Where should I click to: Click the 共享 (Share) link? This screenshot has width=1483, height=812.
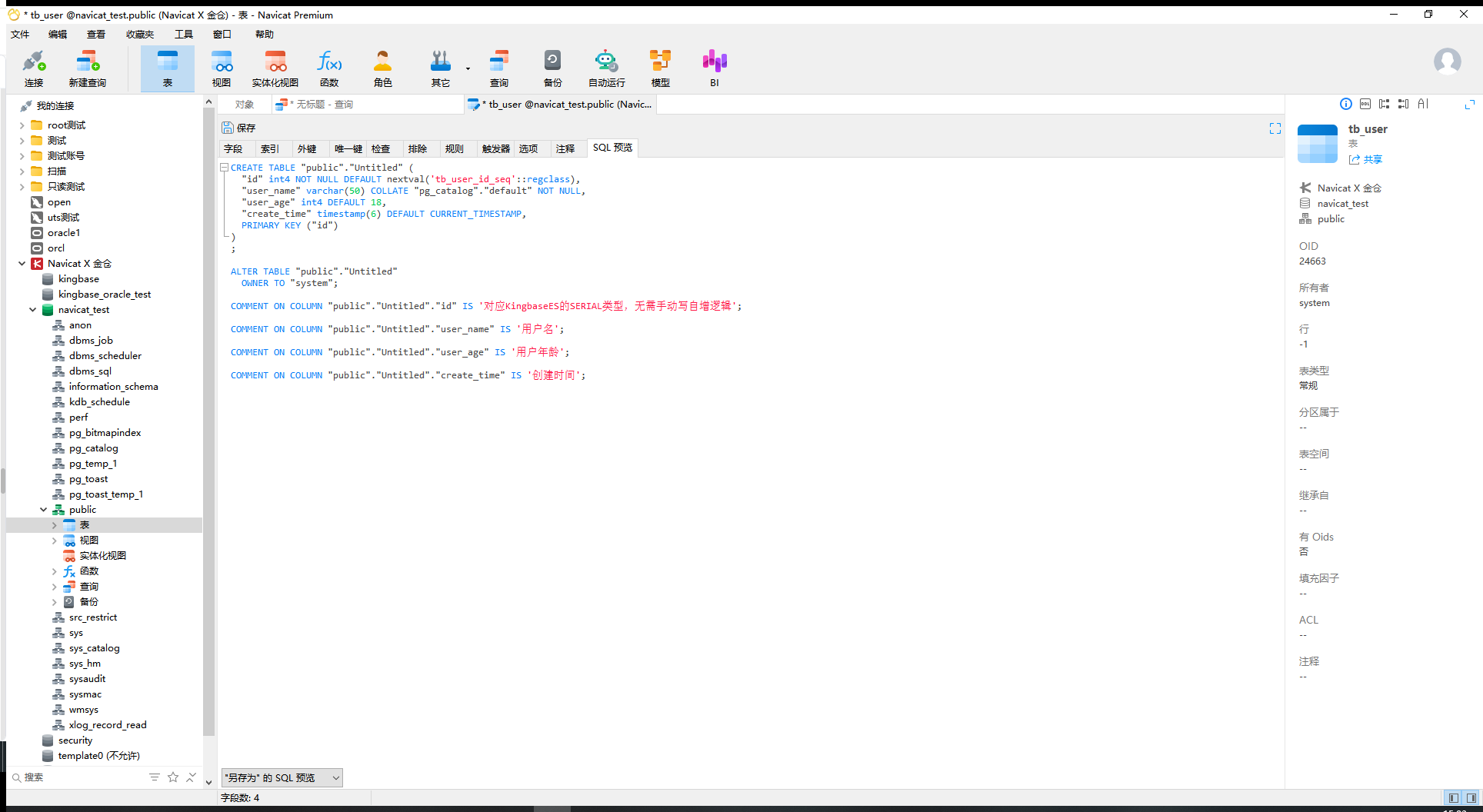point(1366,159)
